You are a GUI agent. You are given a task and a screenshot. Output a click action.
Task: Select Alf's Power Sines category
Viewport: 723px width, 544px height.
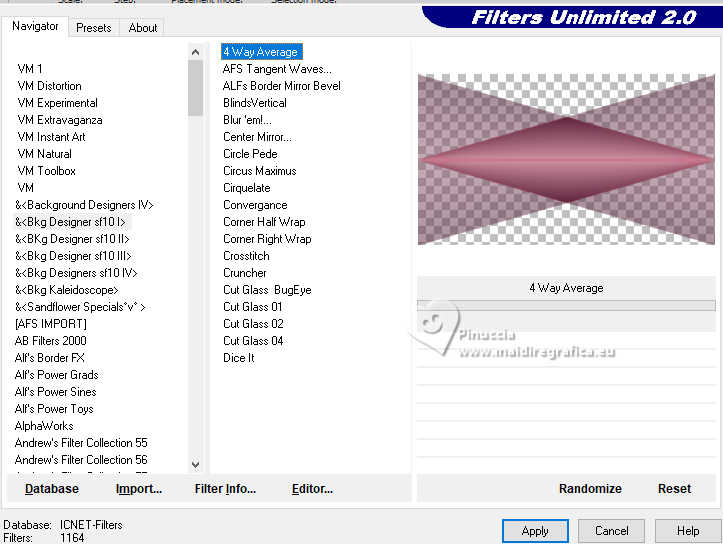[x=55, y=392]
